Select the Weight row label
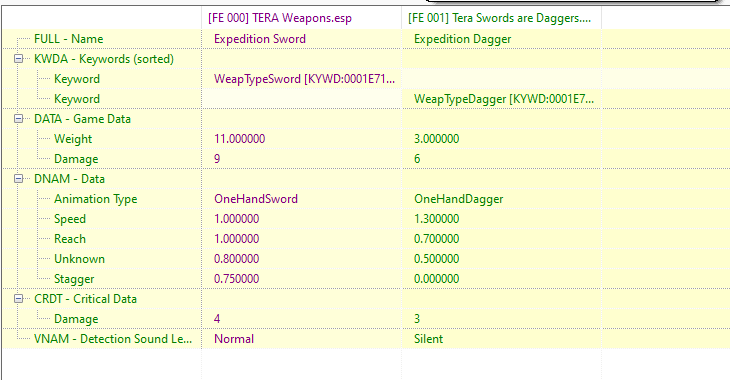730x380 pixels. (x=73, y=139)
